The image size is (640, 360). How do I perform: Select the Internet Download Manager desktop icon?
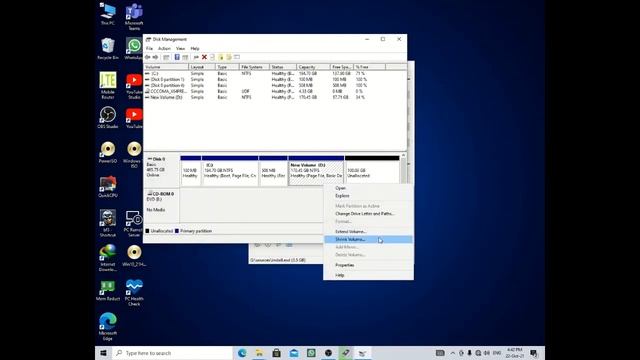tap(108, 258)
